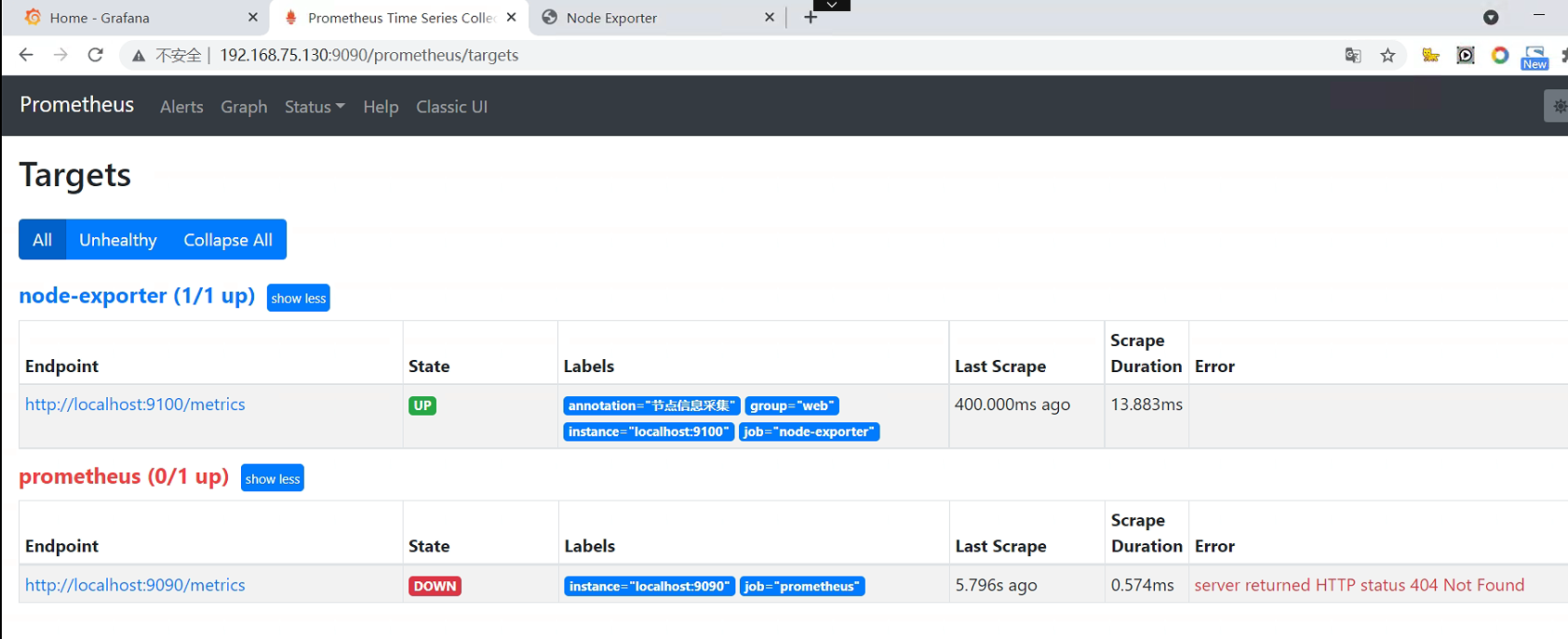Open the localhost:9100/metrics endpoint link
The width and height of the screenshot is (1568, 639).
click(135, 405)
